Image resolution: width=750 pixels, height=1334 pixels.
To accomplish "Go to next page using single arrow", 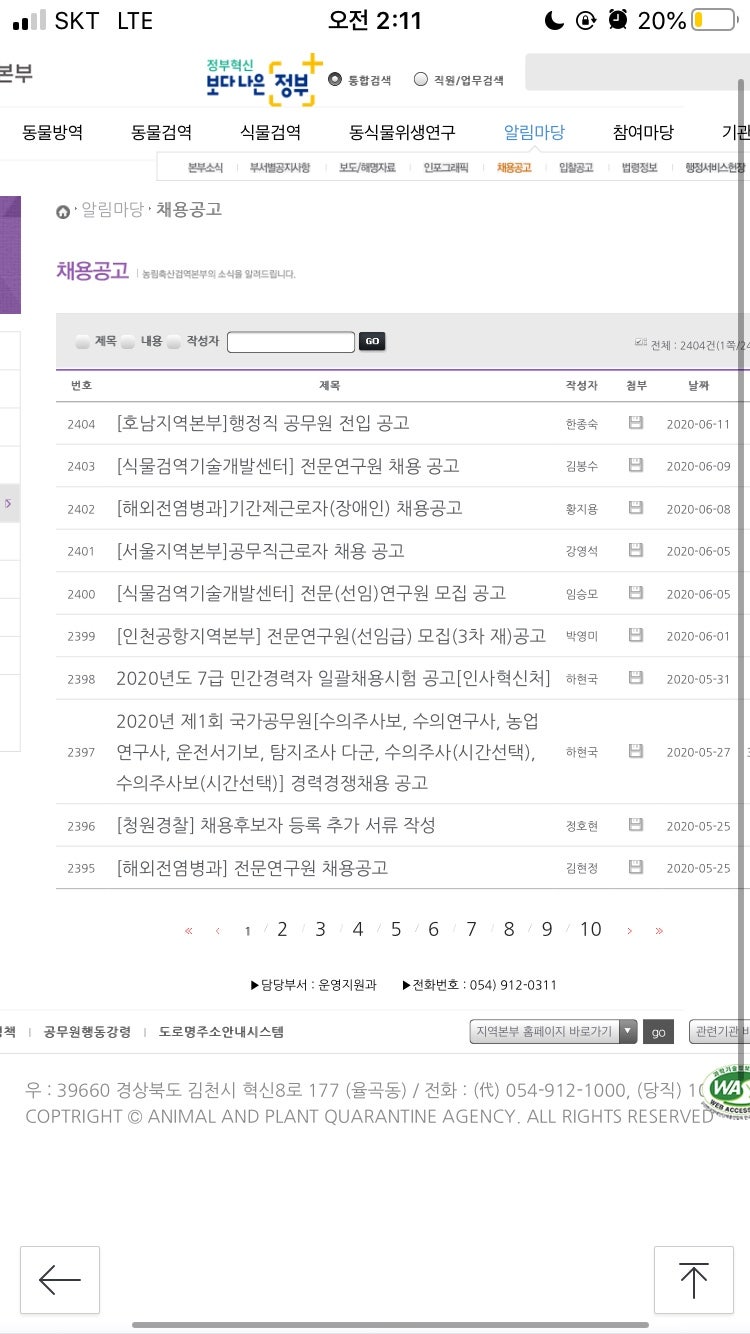I will coord(629,930).
